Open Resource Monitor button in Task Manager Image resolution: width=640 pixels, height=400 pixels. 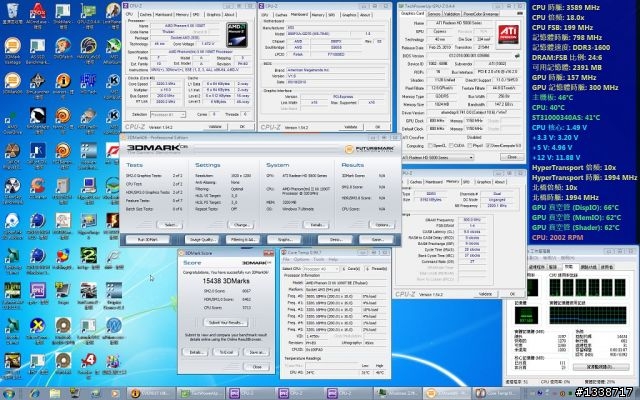(599, 367)
